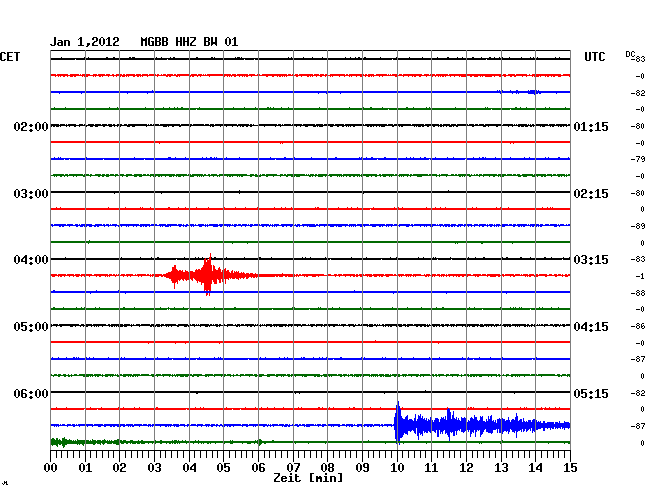The height and width of the screenshot is (494, 650).
Task: Click the 14 minute axis tick label
Action: 535,468
